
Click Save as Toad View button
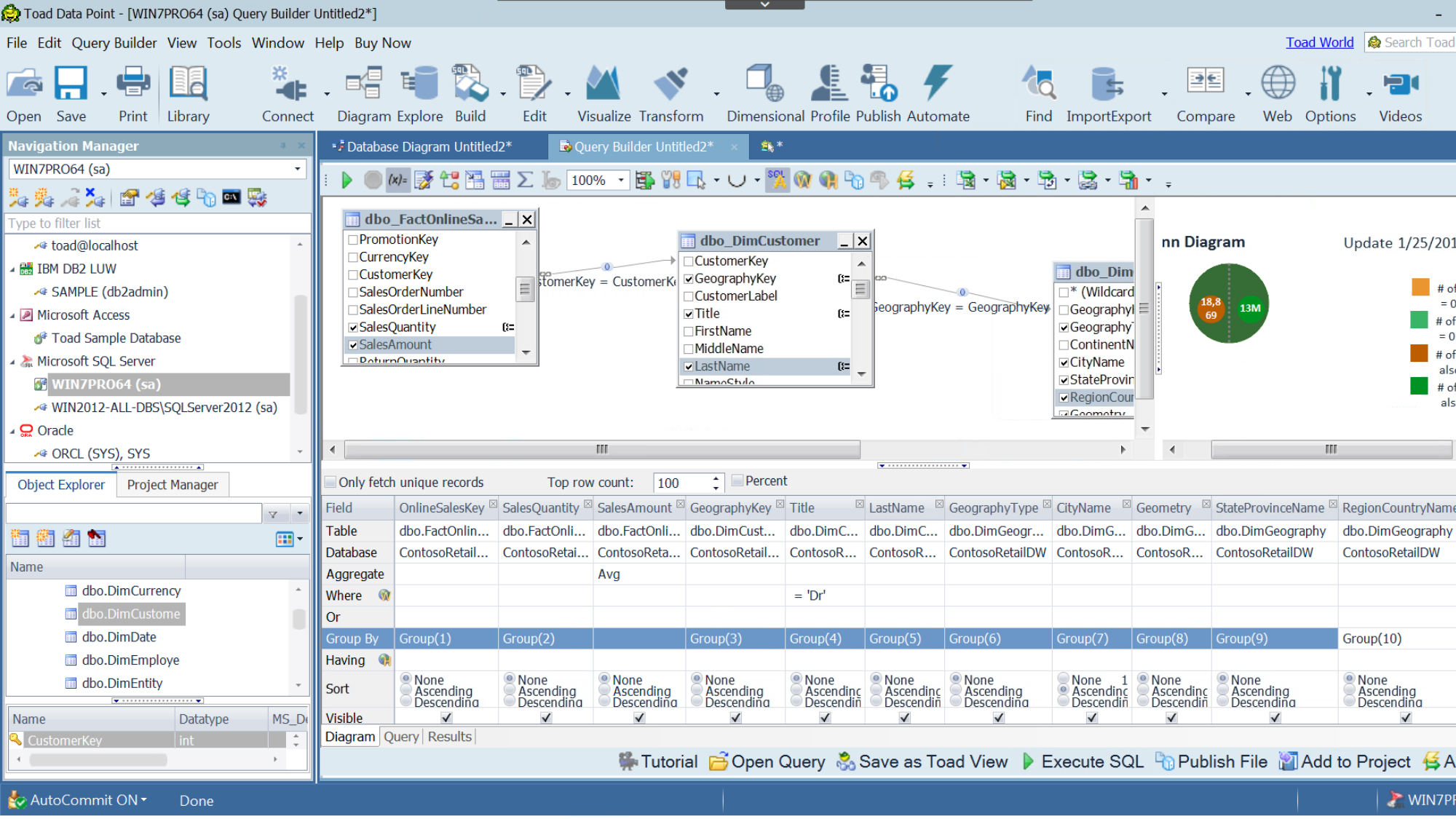pos(922,762)
